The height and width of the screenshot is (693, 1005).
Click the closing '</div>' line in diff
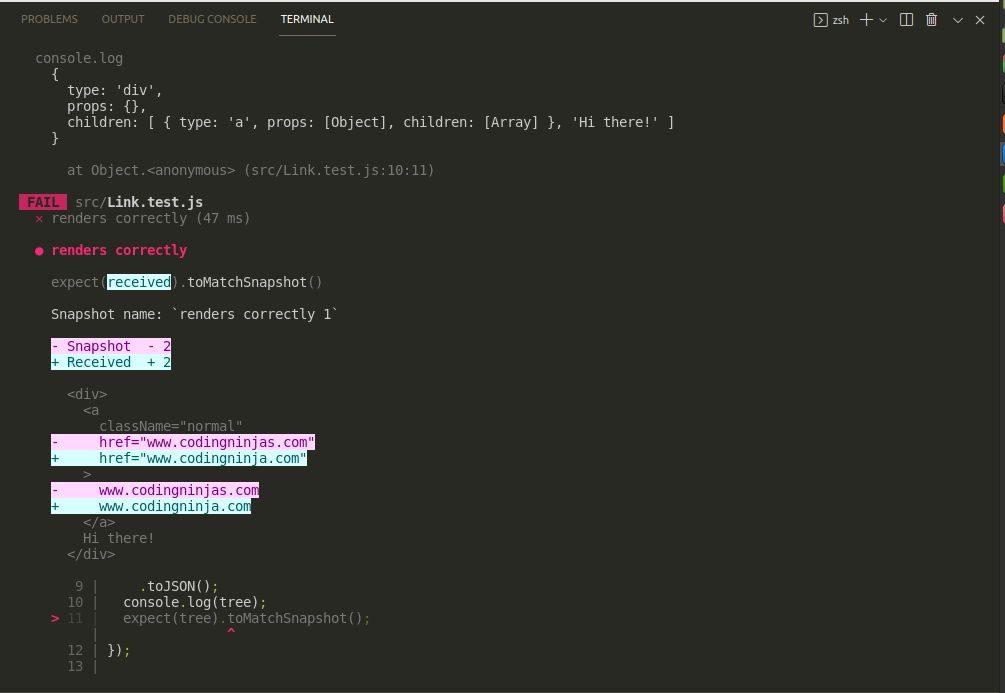91,555
